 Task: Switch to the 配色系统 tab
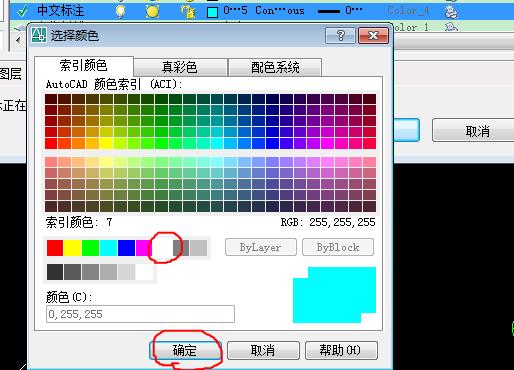(275, 67)
